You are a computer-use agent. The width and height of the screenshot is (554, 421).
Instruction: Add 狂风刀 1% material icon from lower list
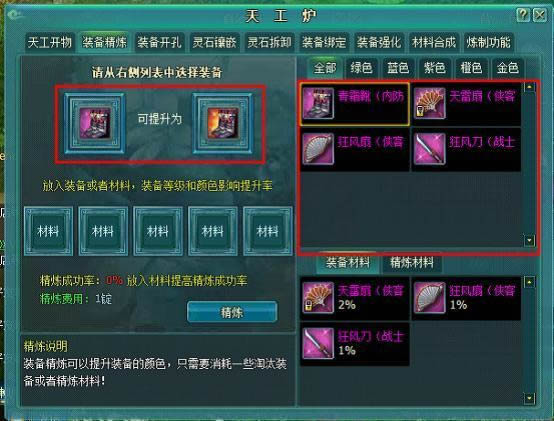318,343
